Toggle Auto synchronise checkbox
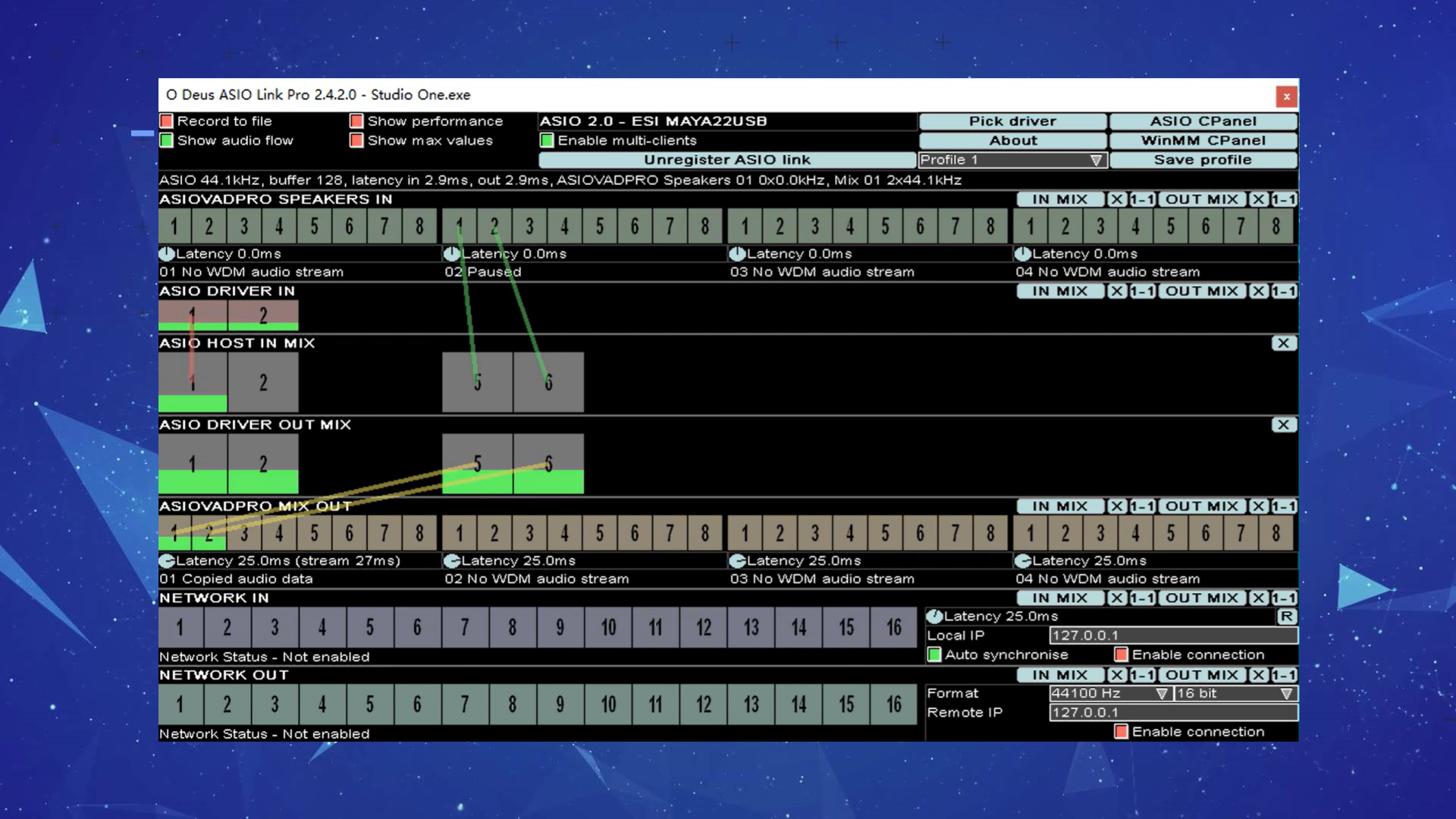 934,654
